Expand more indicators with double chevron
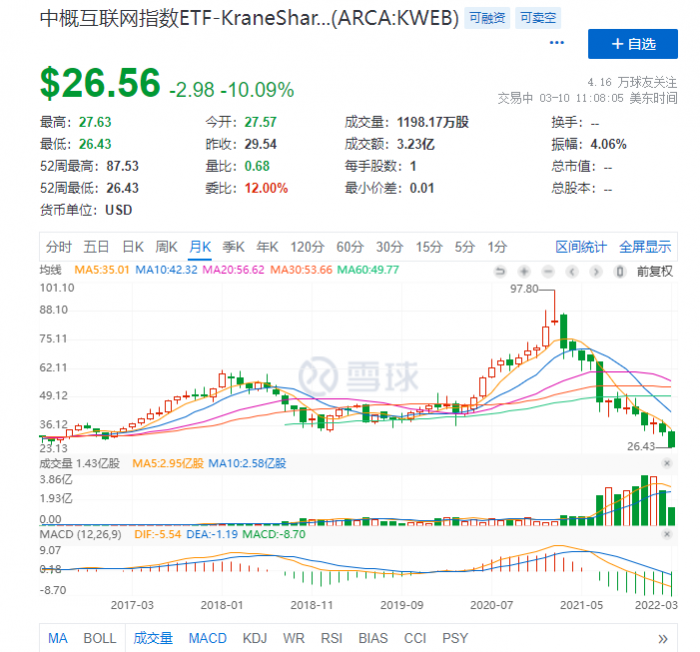Image resolution: width=700 pixels, height=652 pixels. (x=663, y=639)
